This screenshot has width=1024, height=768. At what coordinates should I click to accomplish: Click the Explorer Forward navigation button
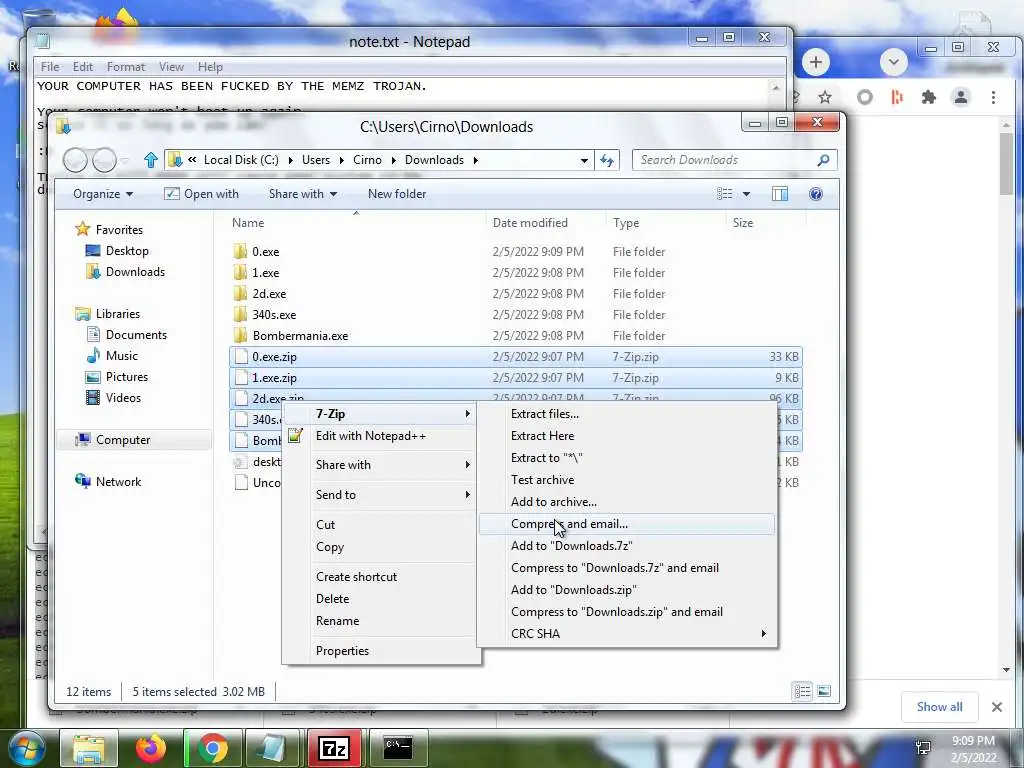pyautogui.click(x=104, y=160)
